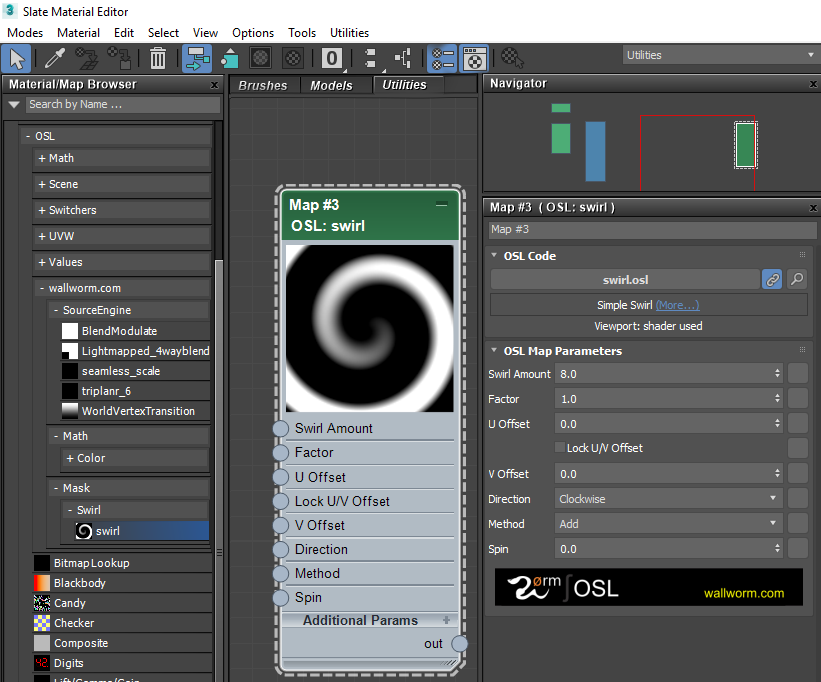
Task: Adjust the Spin value spinner arrows
Action: click(x=777, y=549)
